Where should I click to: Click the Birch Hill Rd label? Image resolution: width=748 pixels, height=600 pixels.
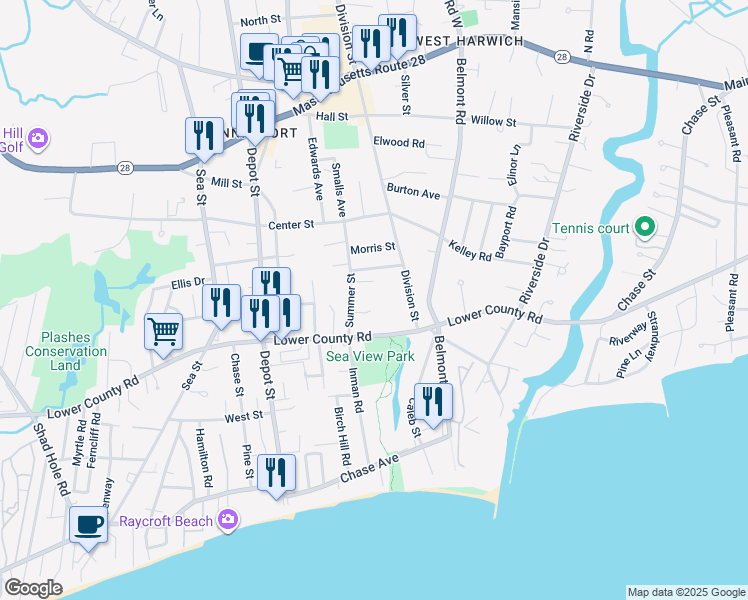point(342,436)
